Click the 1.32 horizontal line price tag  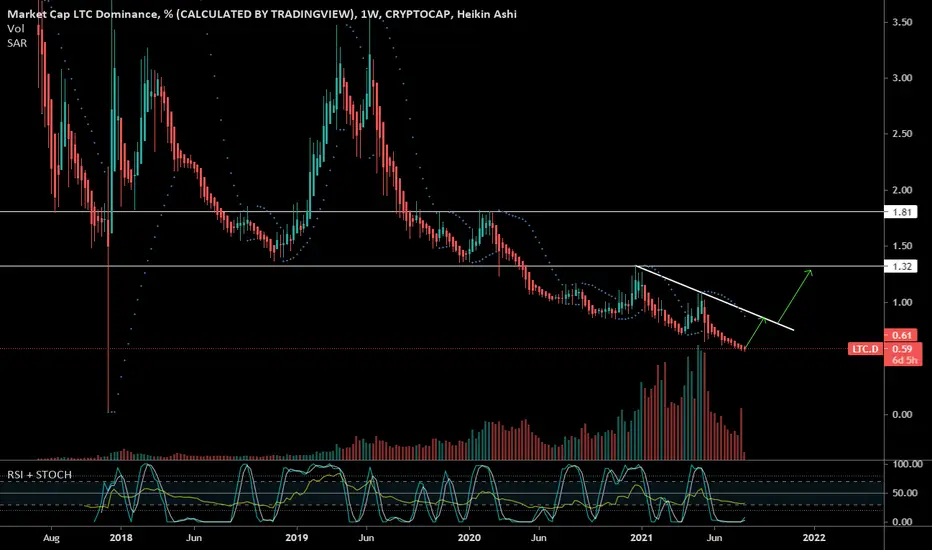[901, 266]
